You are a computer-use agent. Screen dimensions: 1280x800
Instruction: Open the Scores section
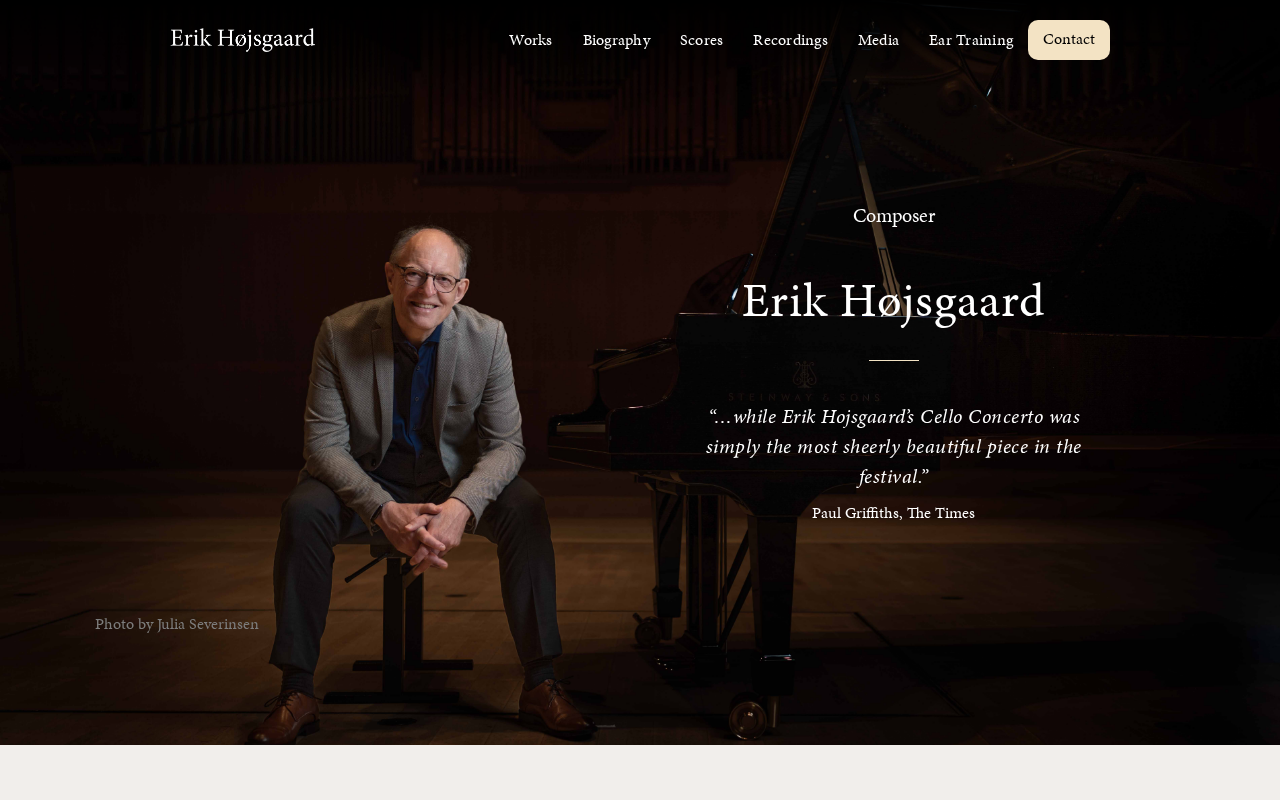click(701, 40)
